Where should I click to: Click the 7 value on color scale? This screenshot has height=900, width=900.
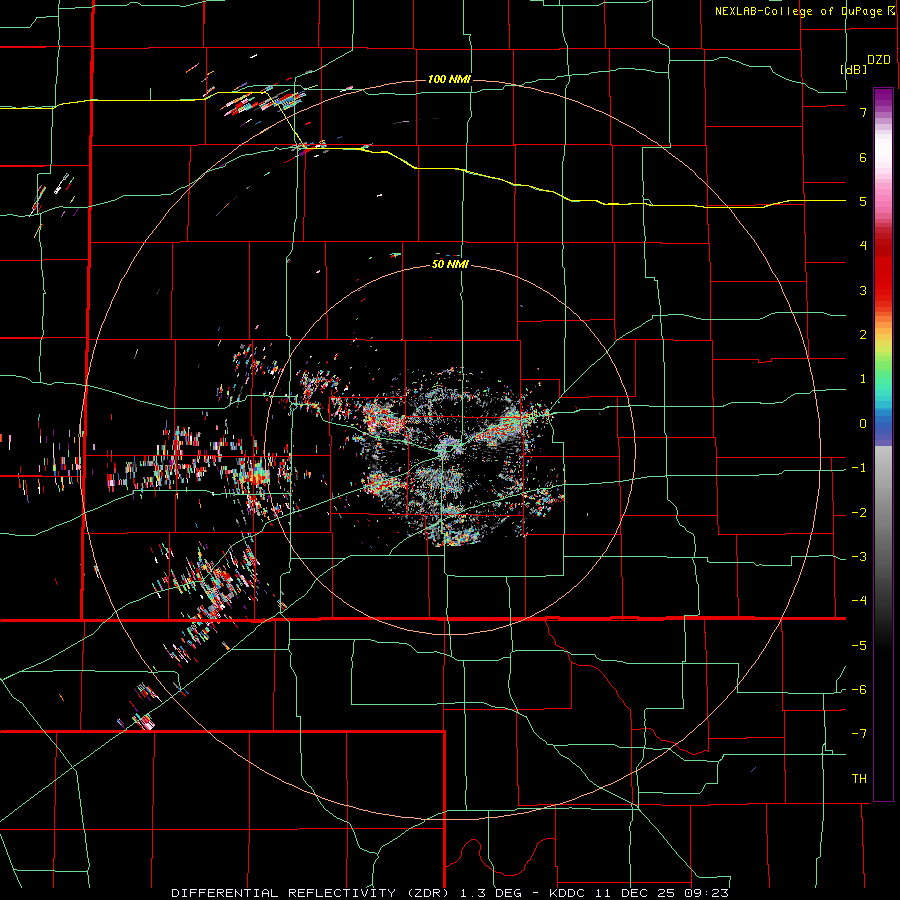click(863, 112)
